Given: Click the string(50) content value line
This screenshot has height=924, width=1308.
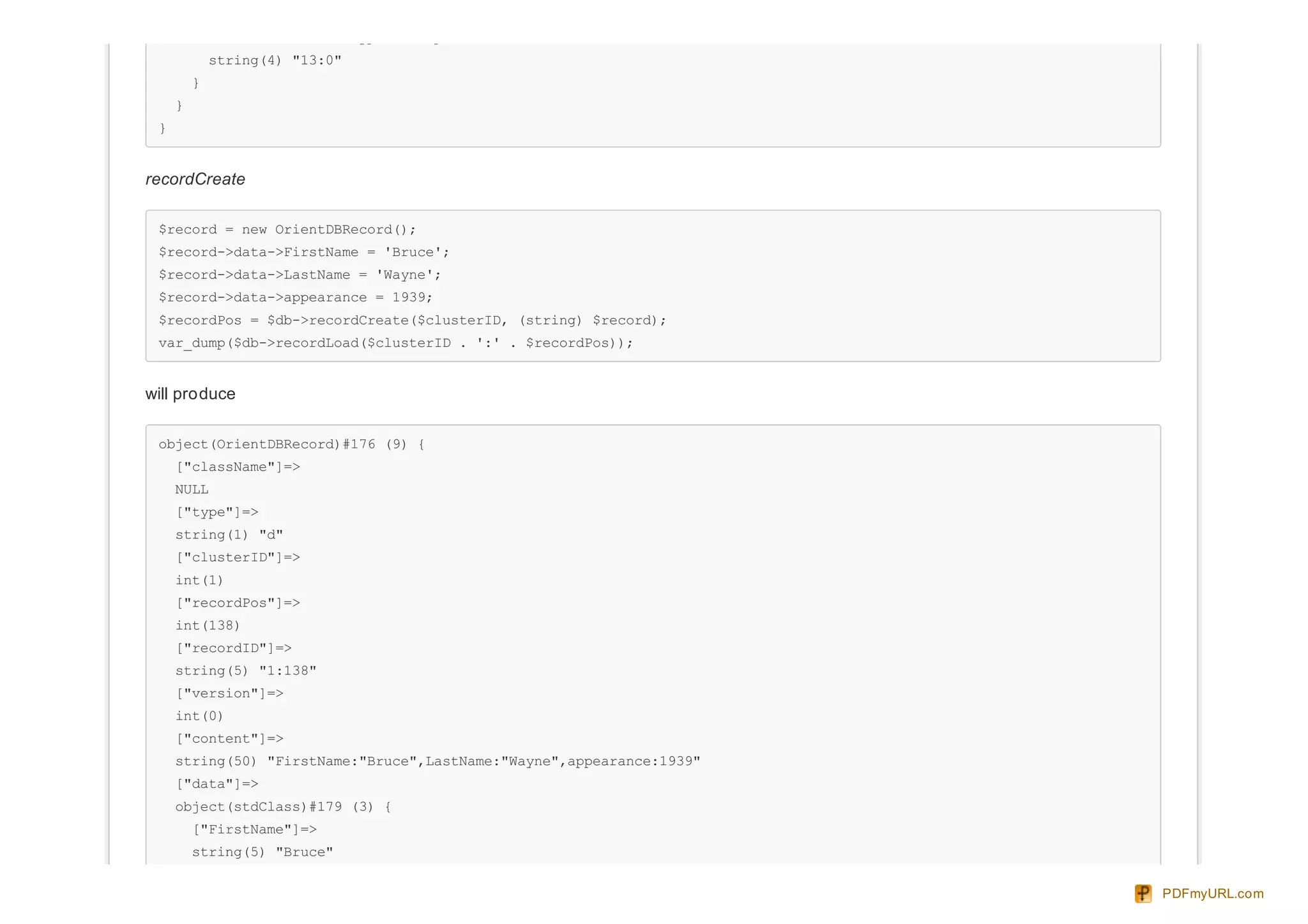Looking at the screenshot, I should click(437, 762).
